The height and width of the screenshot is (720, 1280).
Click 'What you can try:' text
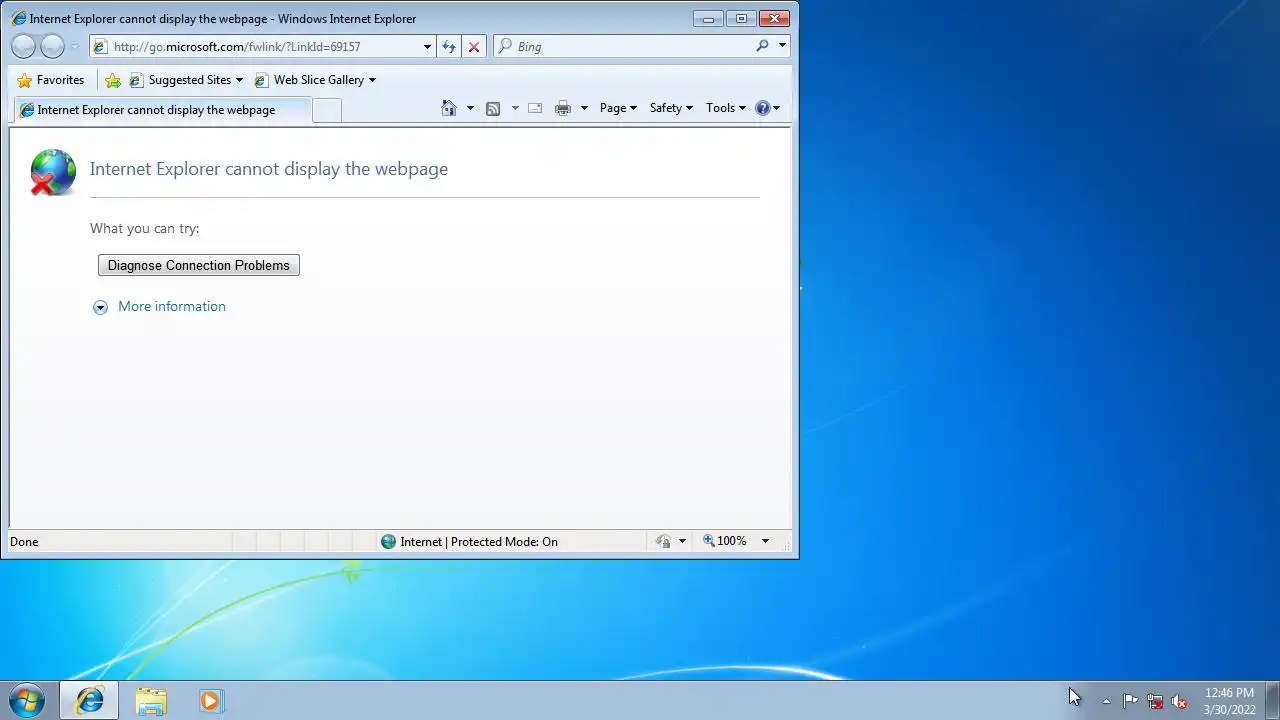coord(145,228)
